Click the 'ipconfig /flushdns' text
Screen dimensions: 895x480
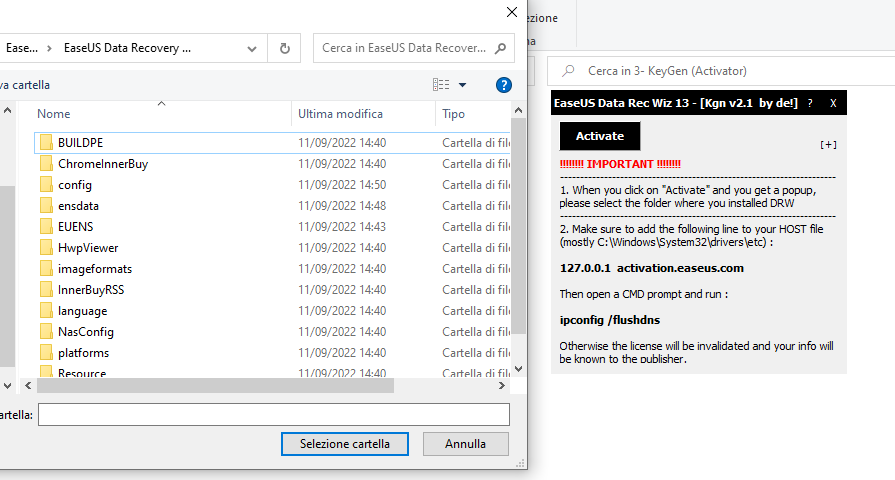[x=610, y=320]
